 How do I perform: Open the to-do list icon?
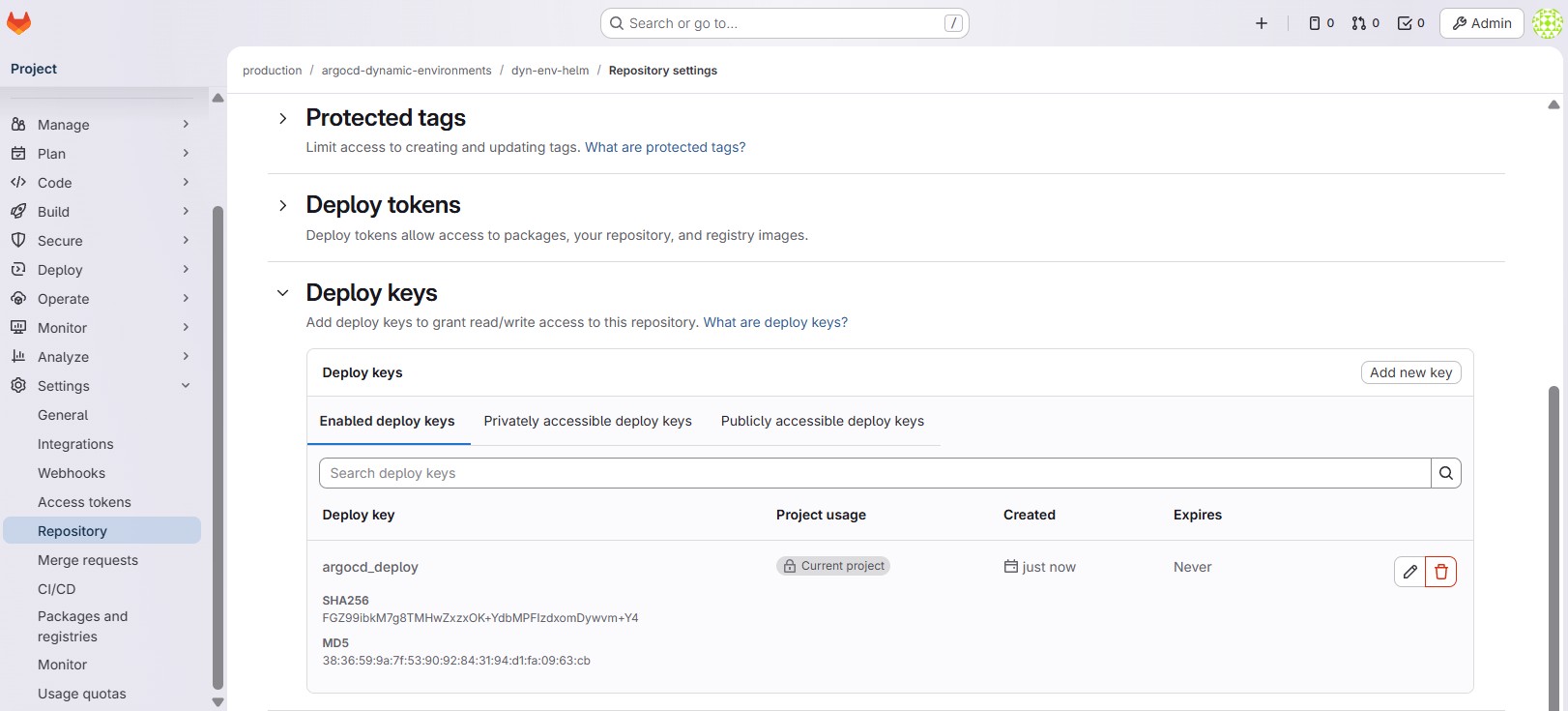coord(1410,23)
